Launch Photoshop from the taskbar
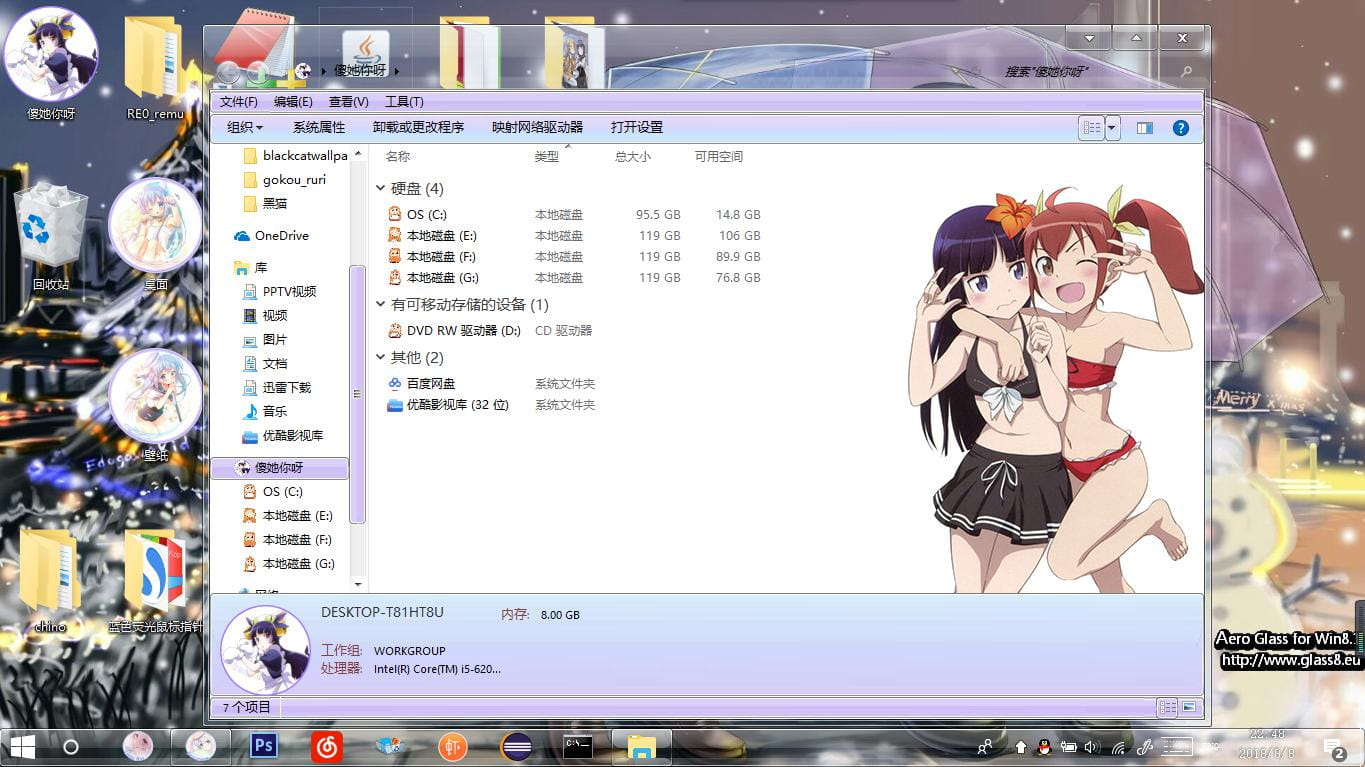 [263, 747]
